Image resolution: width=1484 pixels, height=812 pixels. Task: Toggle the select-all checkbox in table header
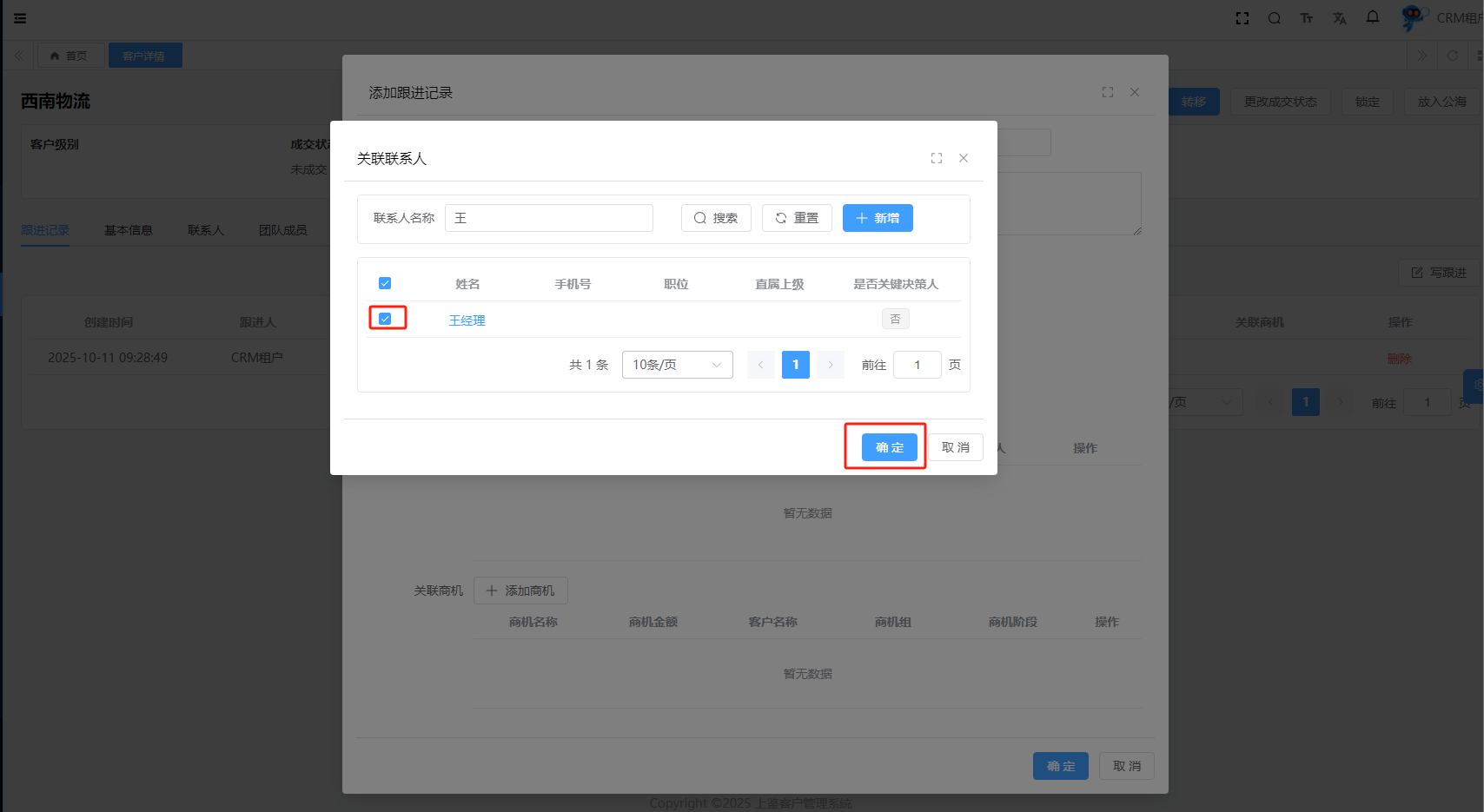pos(385,283)
